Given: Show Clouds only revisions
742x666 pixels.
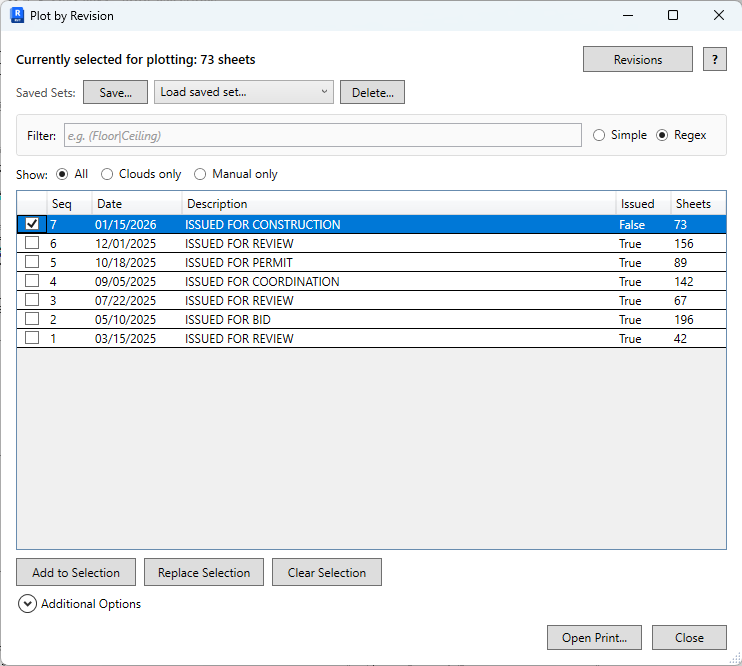Looking at the screenshot, I should (x=108, y=174).
